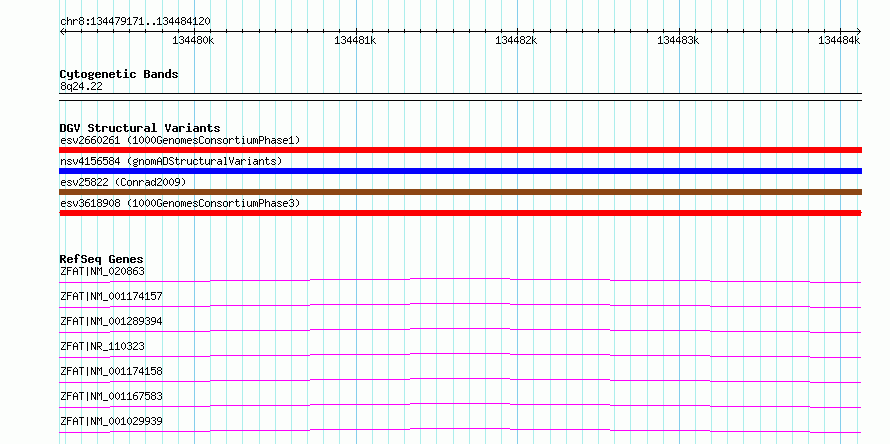Click the 134482k ruler tick label
The image size is (890, 444).
[517, 40]
